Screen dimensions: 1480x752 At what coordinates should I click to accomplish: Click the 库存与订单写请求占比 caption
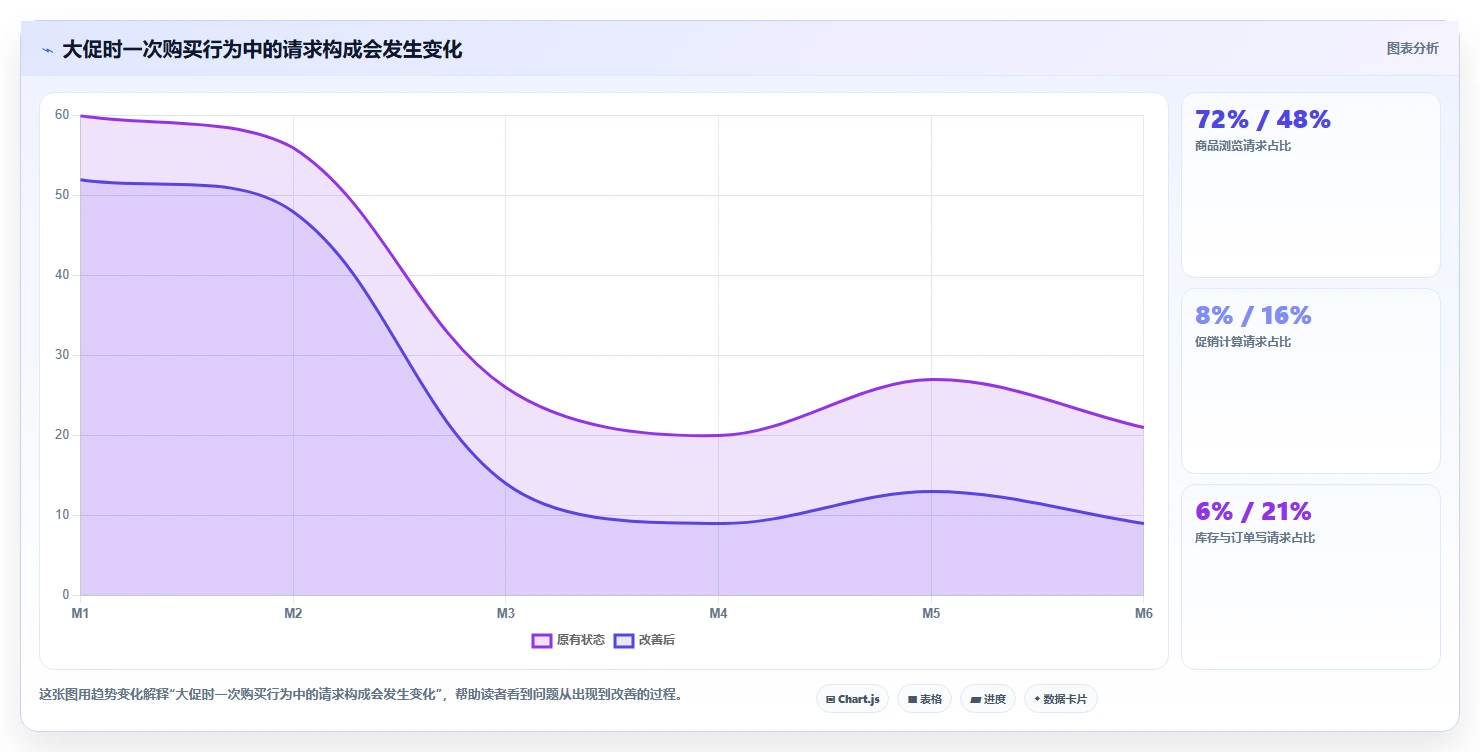(1255, 538)
